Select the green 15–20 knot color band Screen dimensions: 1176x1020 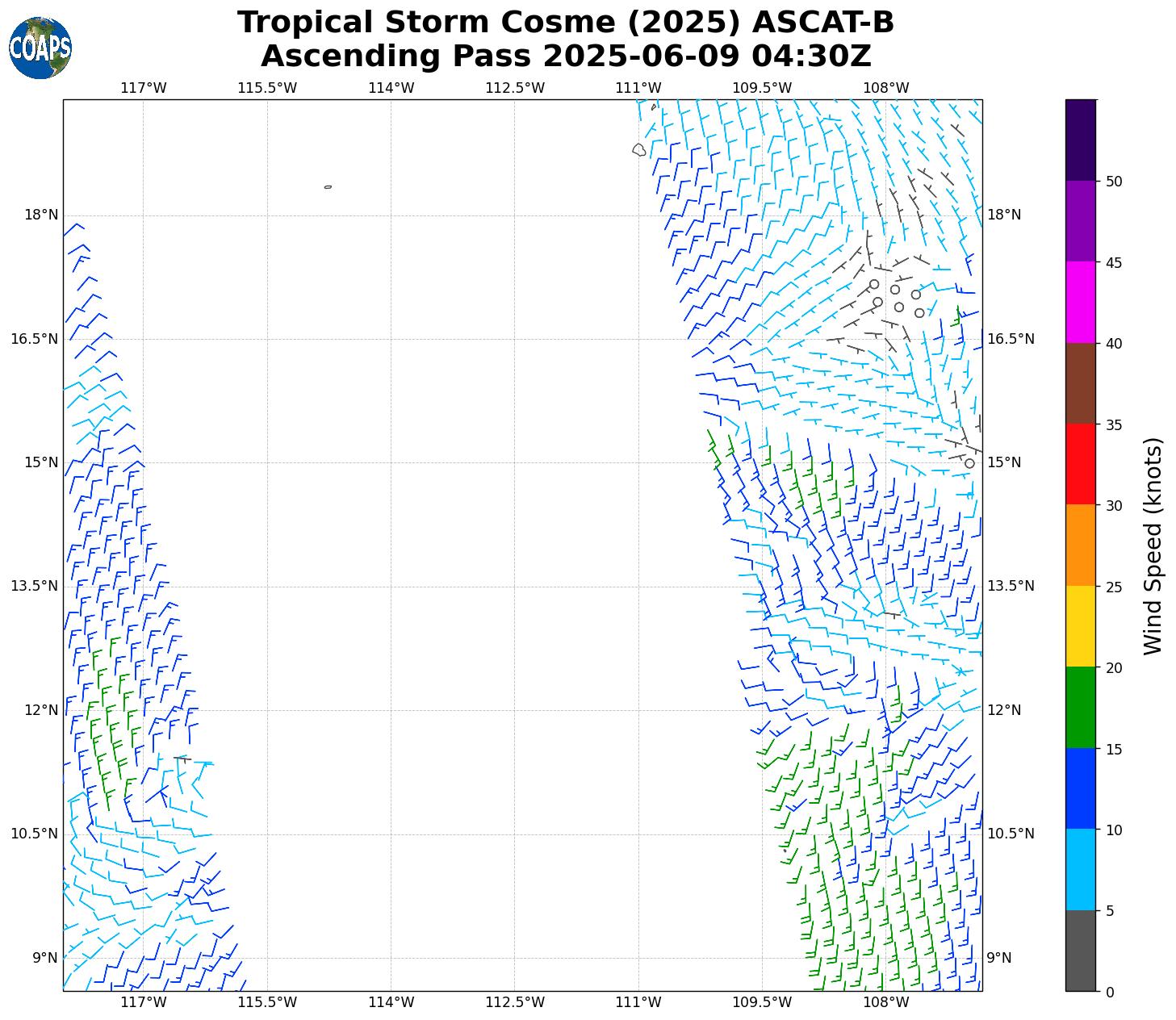click(x=1080, y=707)
